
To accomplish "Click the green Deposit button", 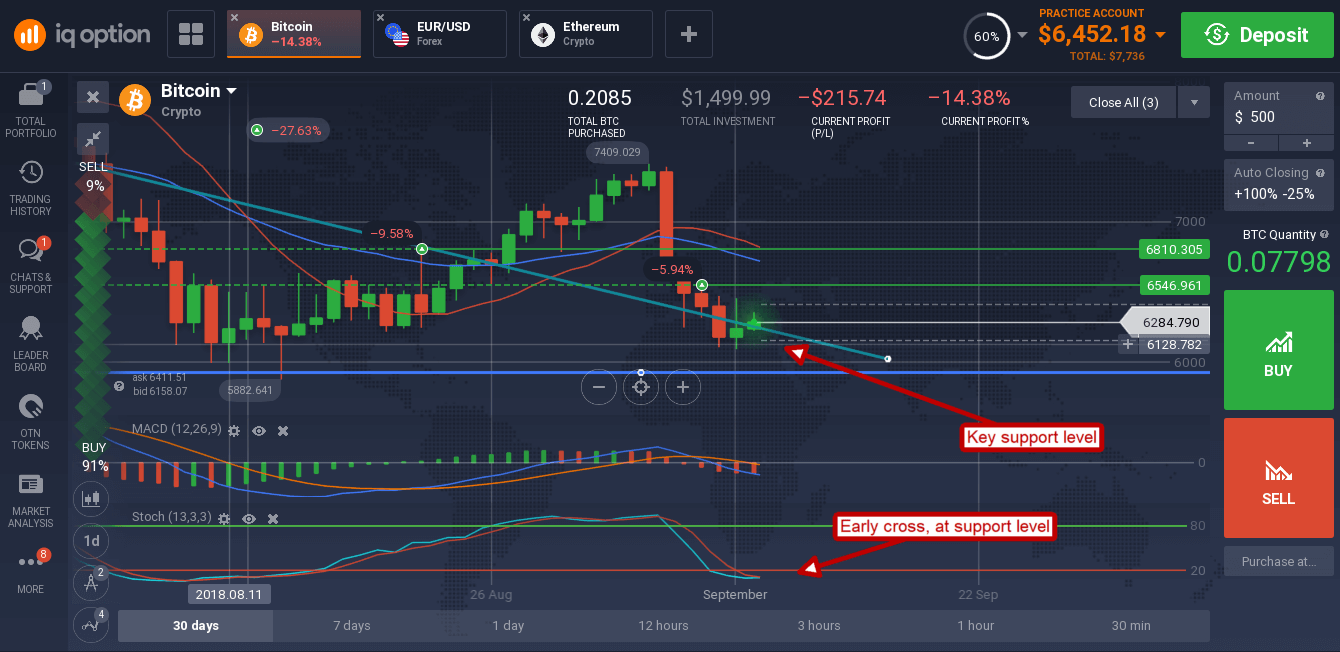I will 1256,35.
